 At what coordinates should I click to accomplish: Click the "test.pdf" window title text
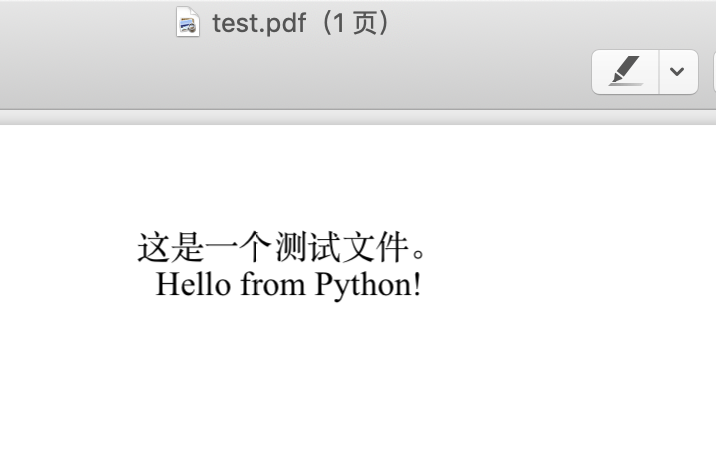[x=258, y=23]
